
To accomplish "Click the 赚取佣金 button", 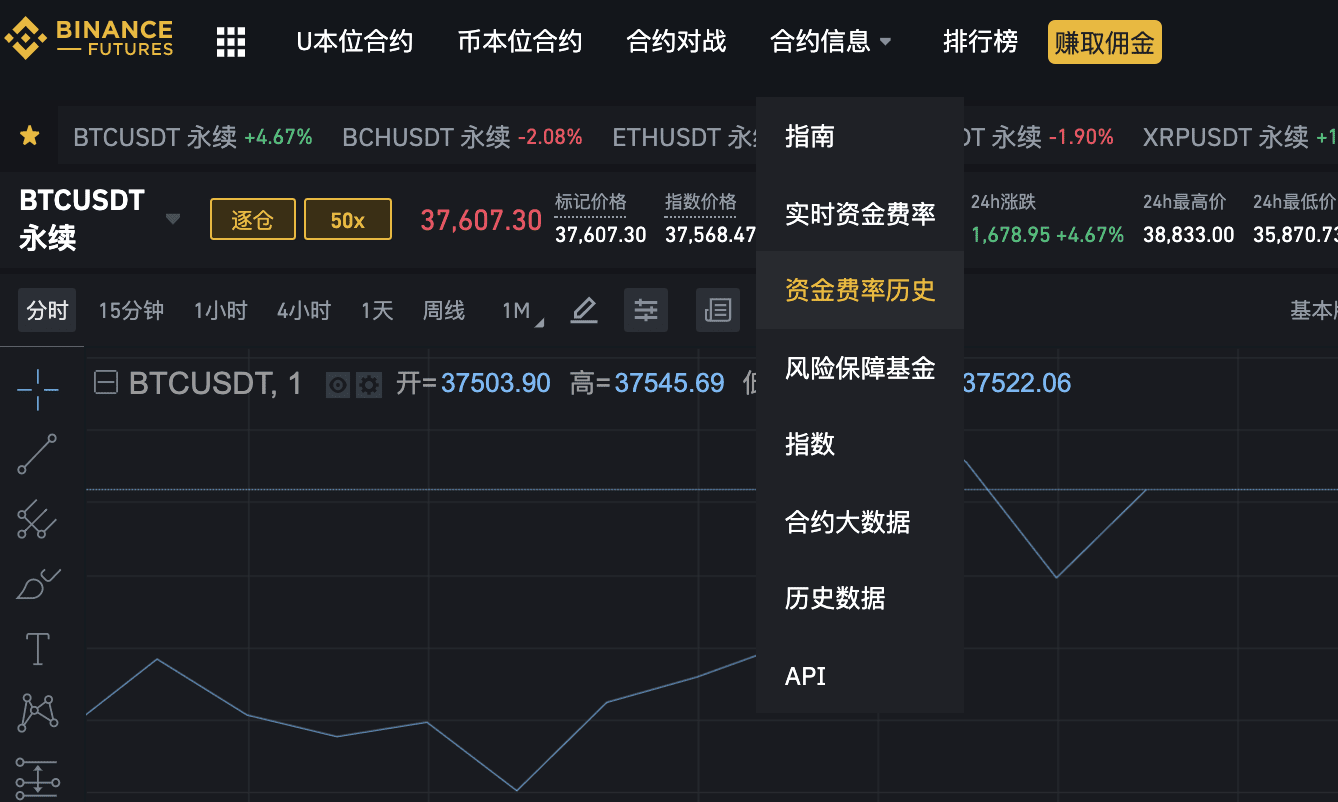I will 1105,43.
